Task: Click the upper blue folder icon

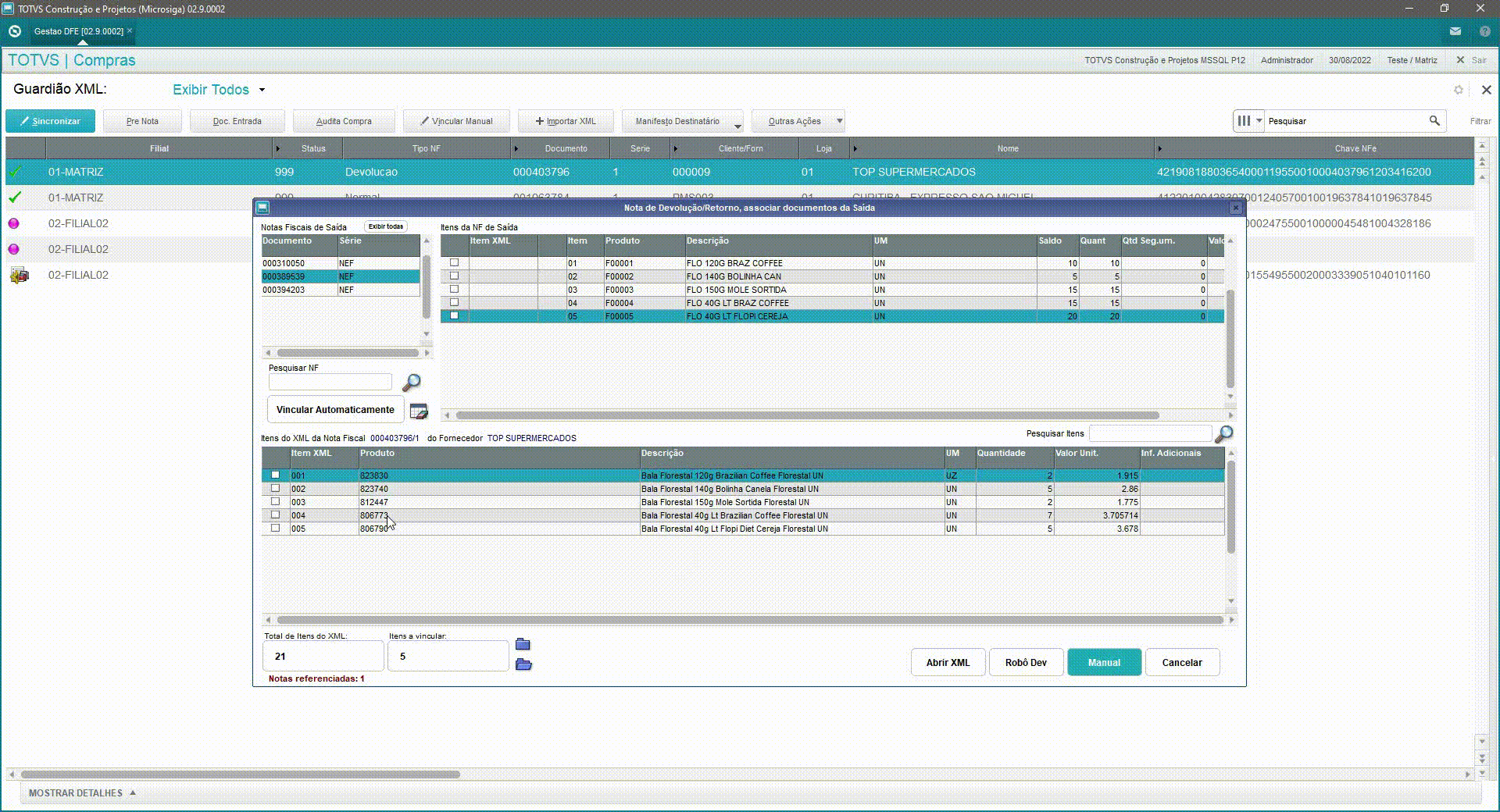Action: 523,644
